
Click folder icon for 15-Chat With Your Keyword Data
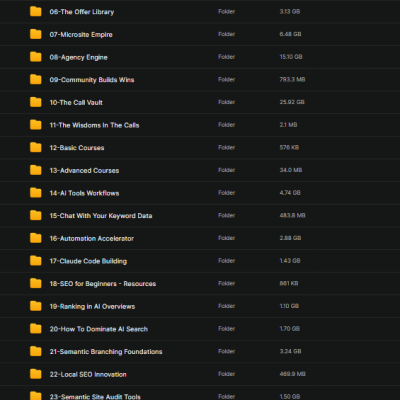coord(36,216)
